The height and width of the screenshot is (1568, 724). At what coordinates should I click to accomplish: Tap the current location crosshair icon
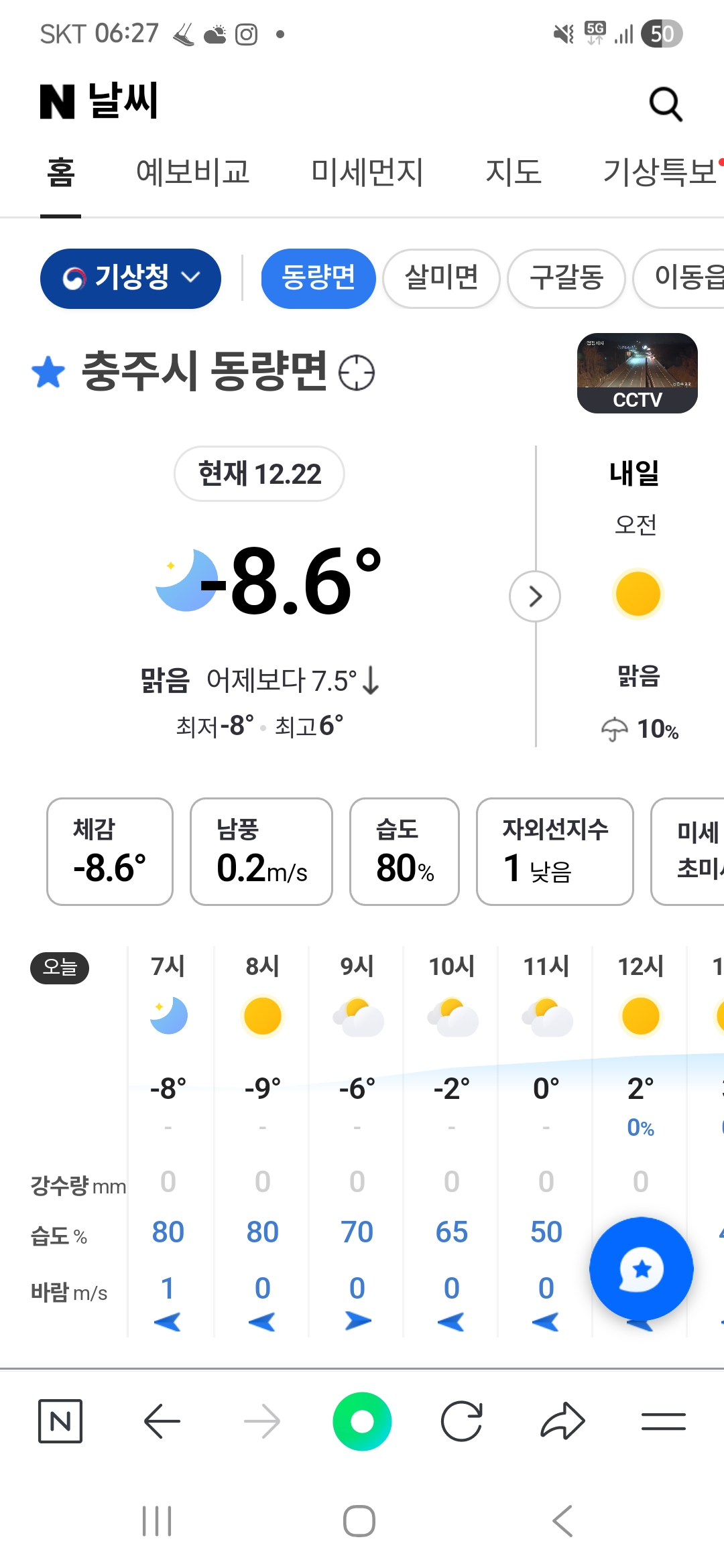[x=357, y=373]
